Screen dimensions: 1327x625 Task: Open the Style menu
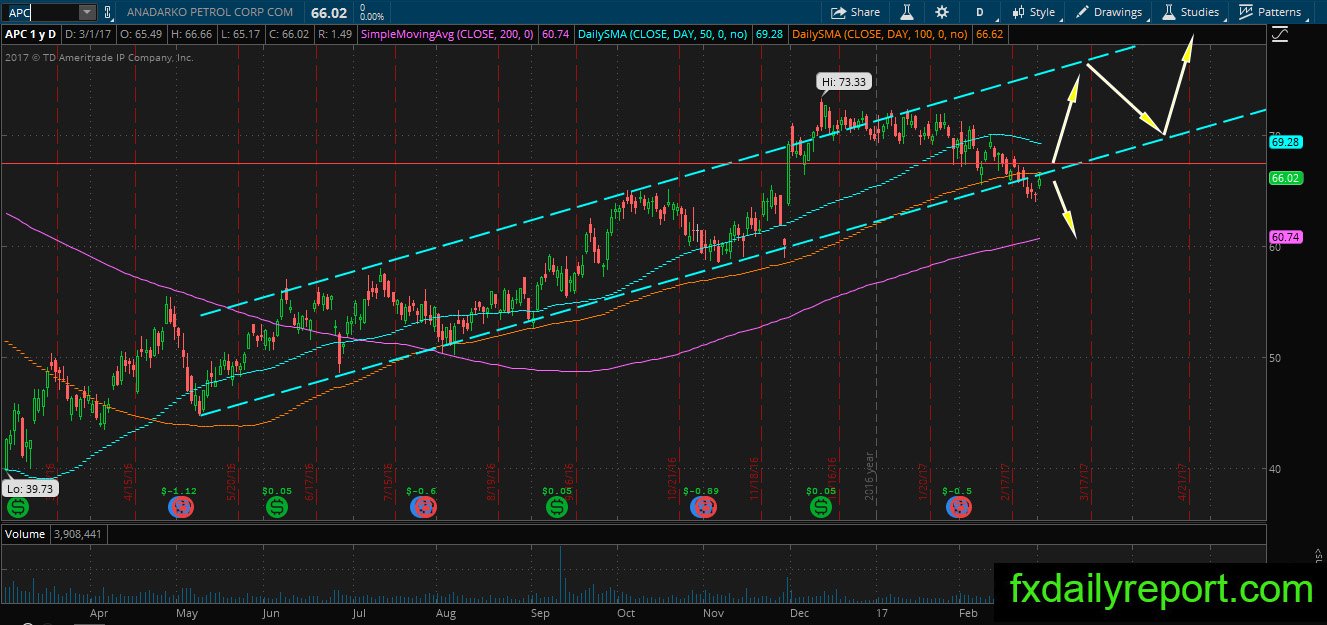click(1034, 12)
